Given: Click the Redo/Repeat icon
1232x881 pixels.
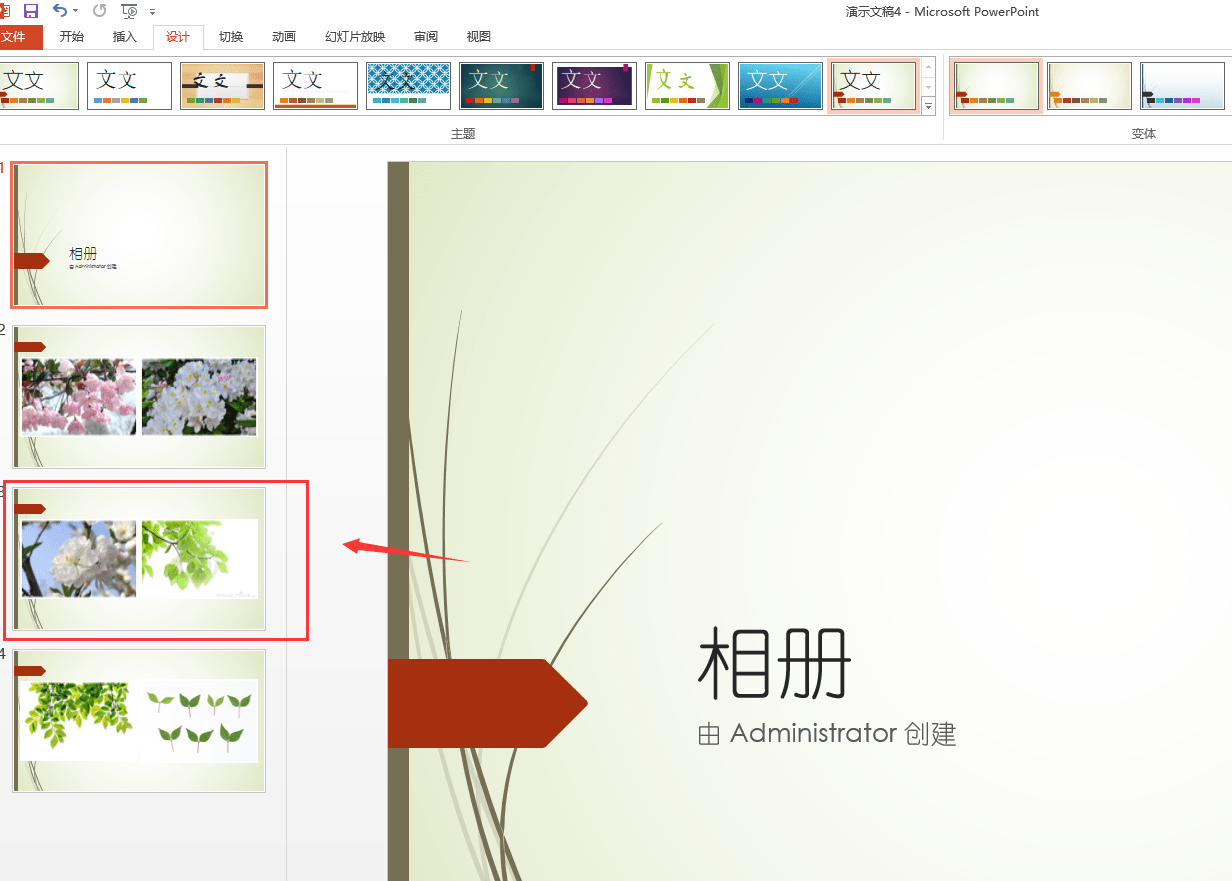Looking at the screenshot, I should (x=99, y=11).
